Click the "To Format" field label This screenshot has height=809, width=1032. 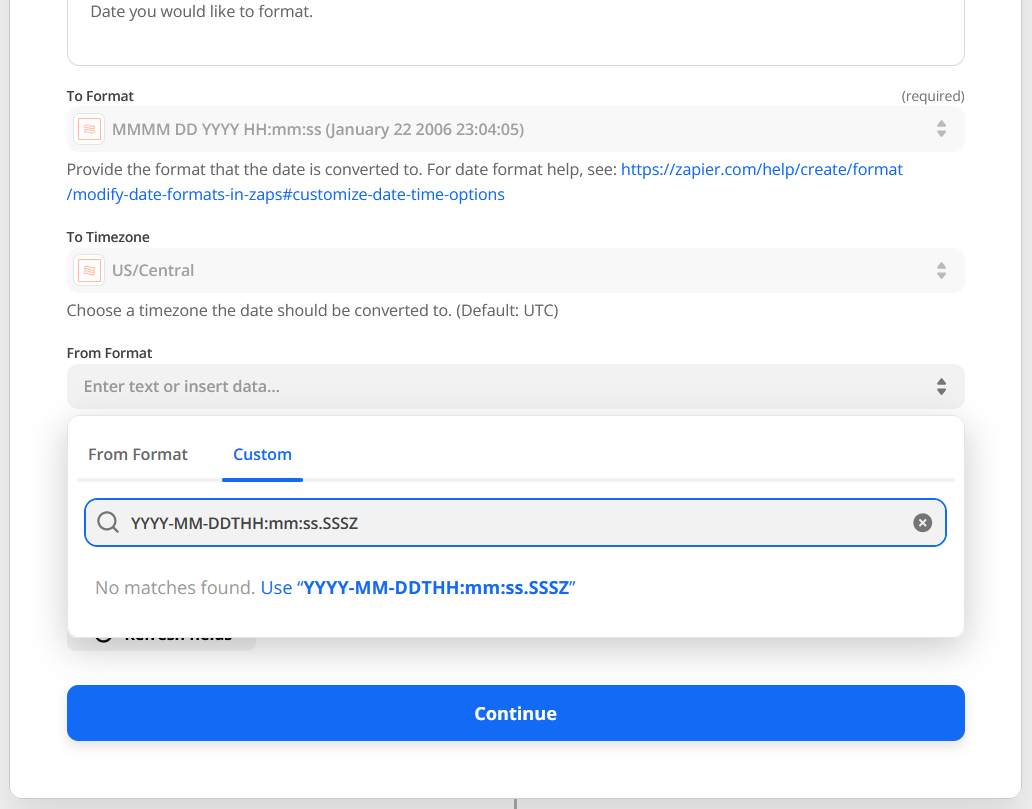pos(100,96)
